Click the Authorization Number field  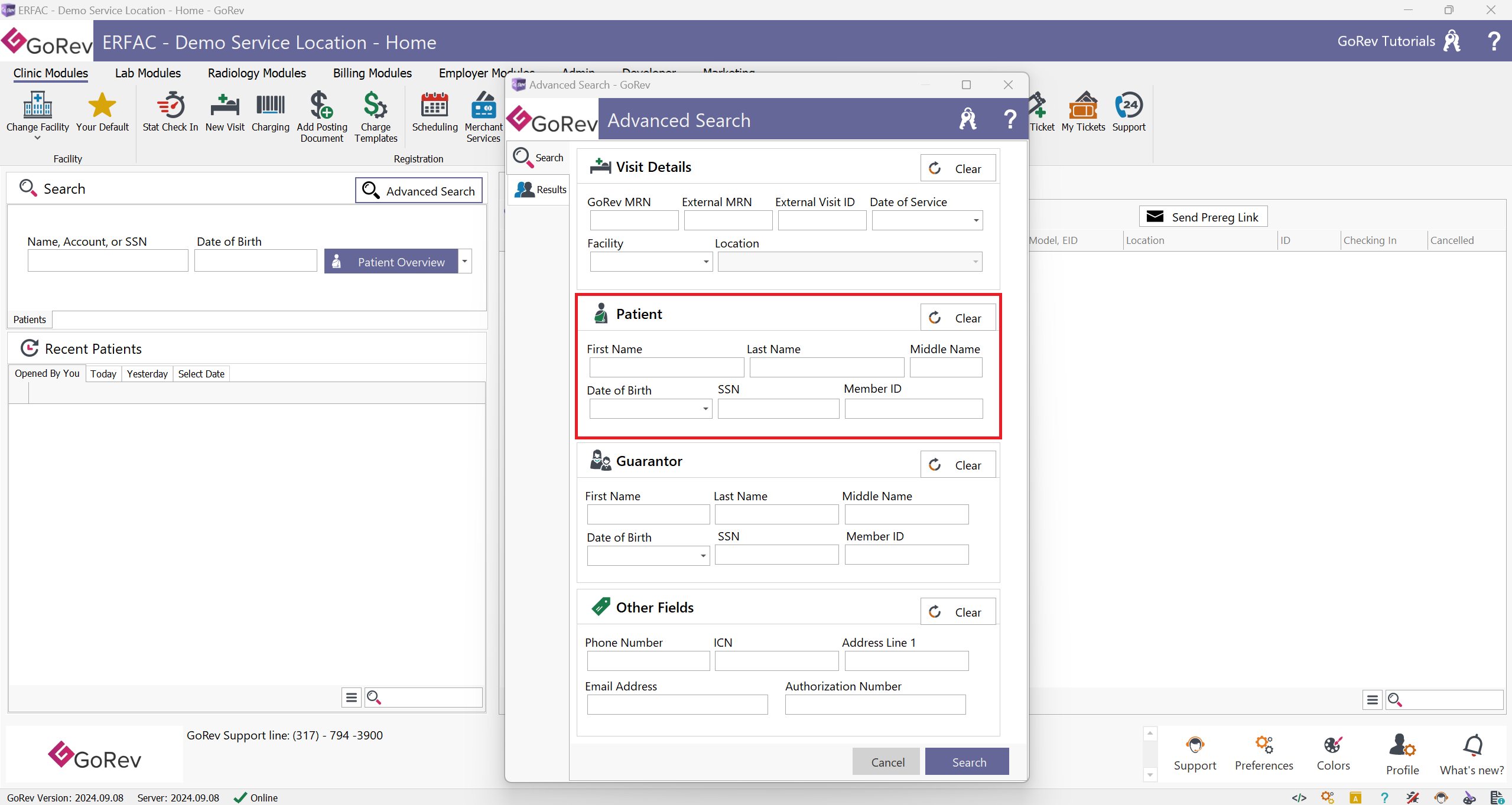(x=875, y=704)
